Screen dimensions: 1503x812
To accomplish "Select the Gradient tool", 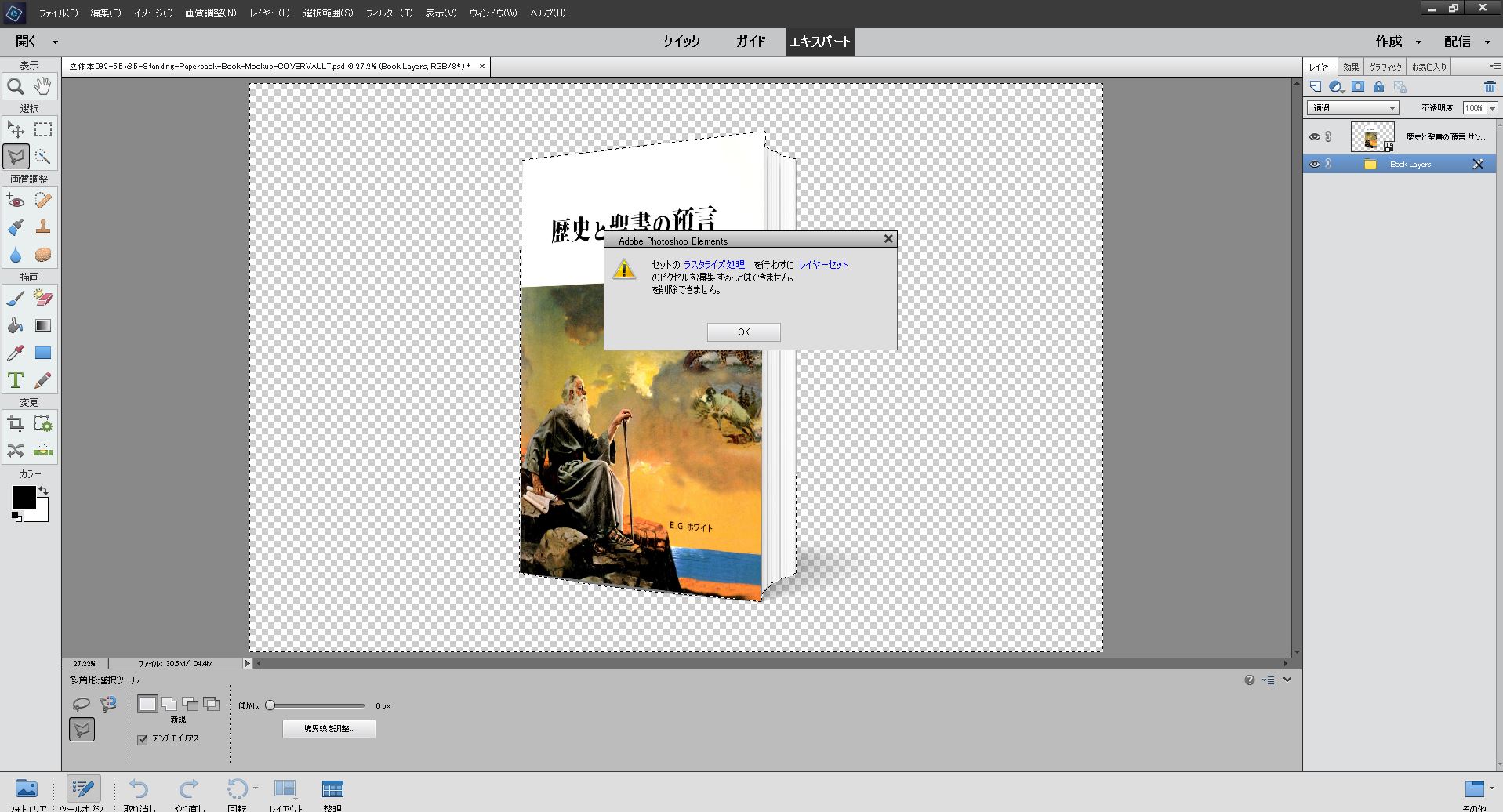I will 43,325.
